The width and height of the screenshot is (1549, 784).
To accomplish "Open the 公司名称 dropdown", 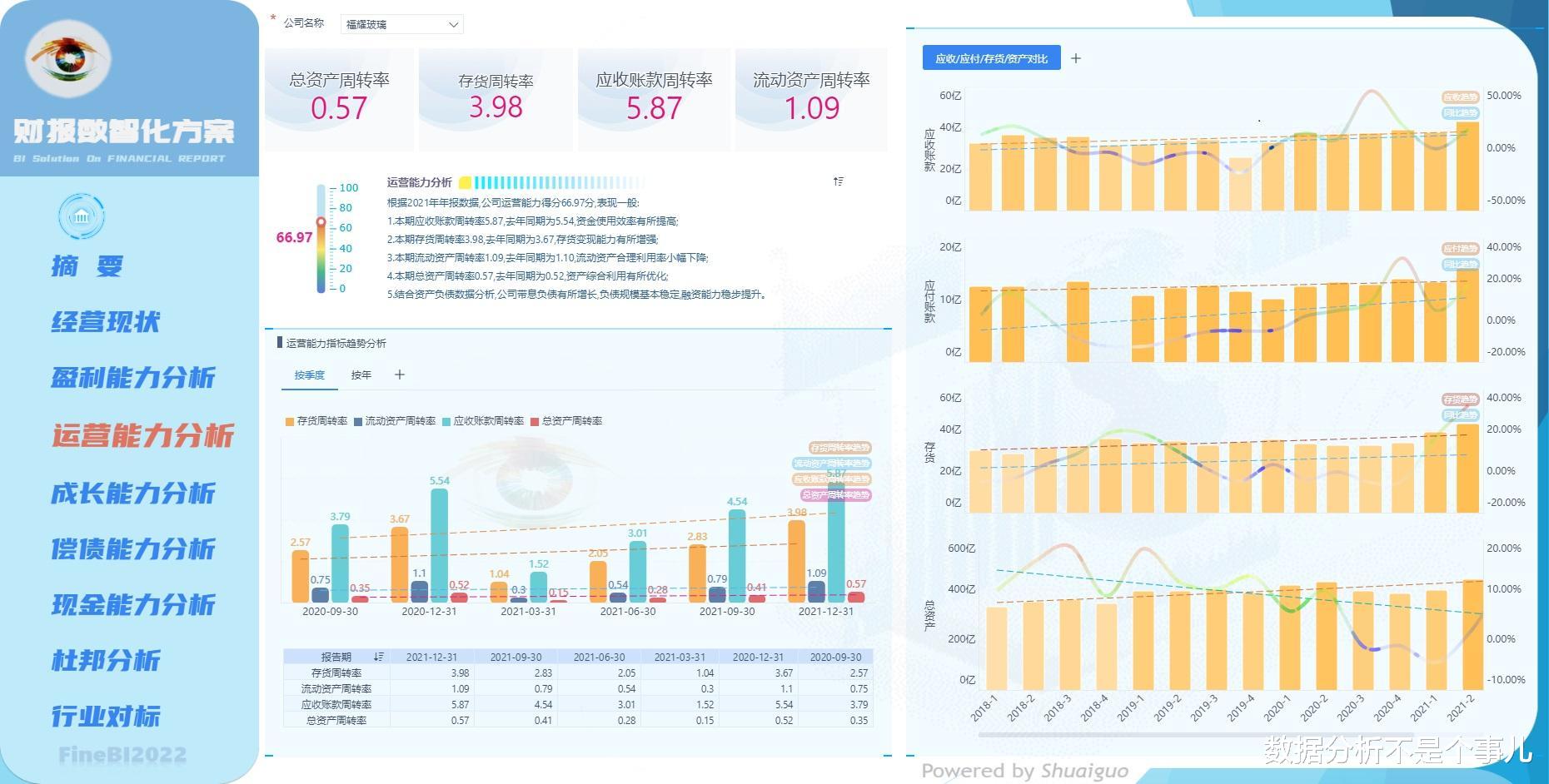I will pos(401,24).
